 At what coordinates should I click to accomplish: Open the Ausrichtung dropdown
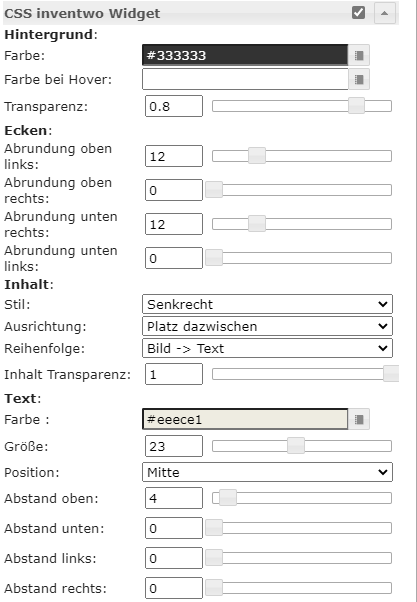[267, 326]
